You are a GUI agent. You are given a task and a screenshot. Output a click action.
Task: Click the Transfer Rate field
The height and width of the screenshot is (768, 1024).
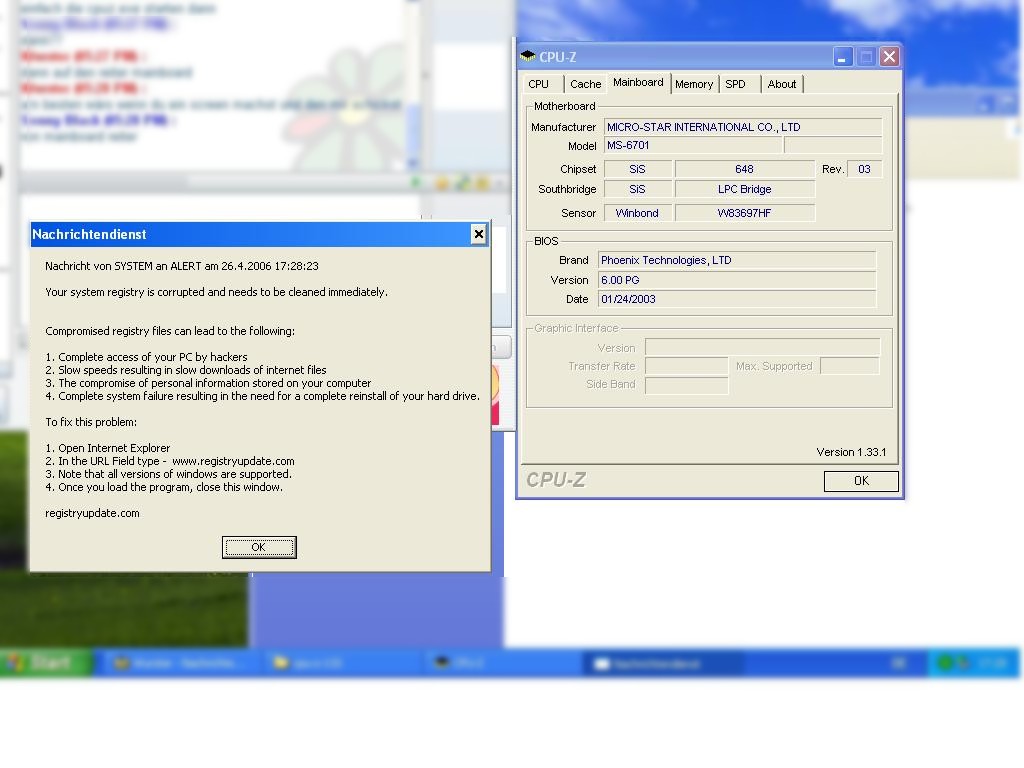686,366
